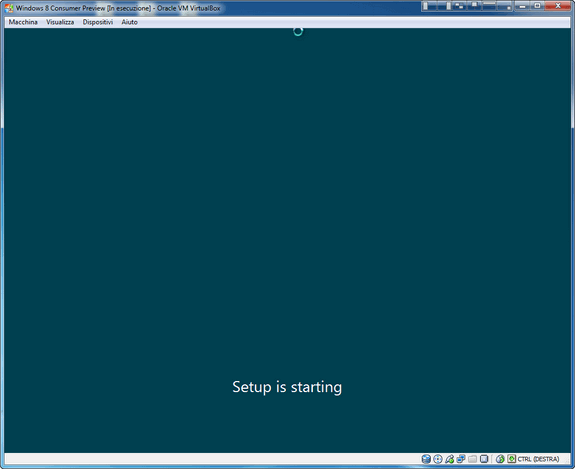Click the hard disk activity status icon
Viewport: 575px width, 469px height.
point(426,459)
